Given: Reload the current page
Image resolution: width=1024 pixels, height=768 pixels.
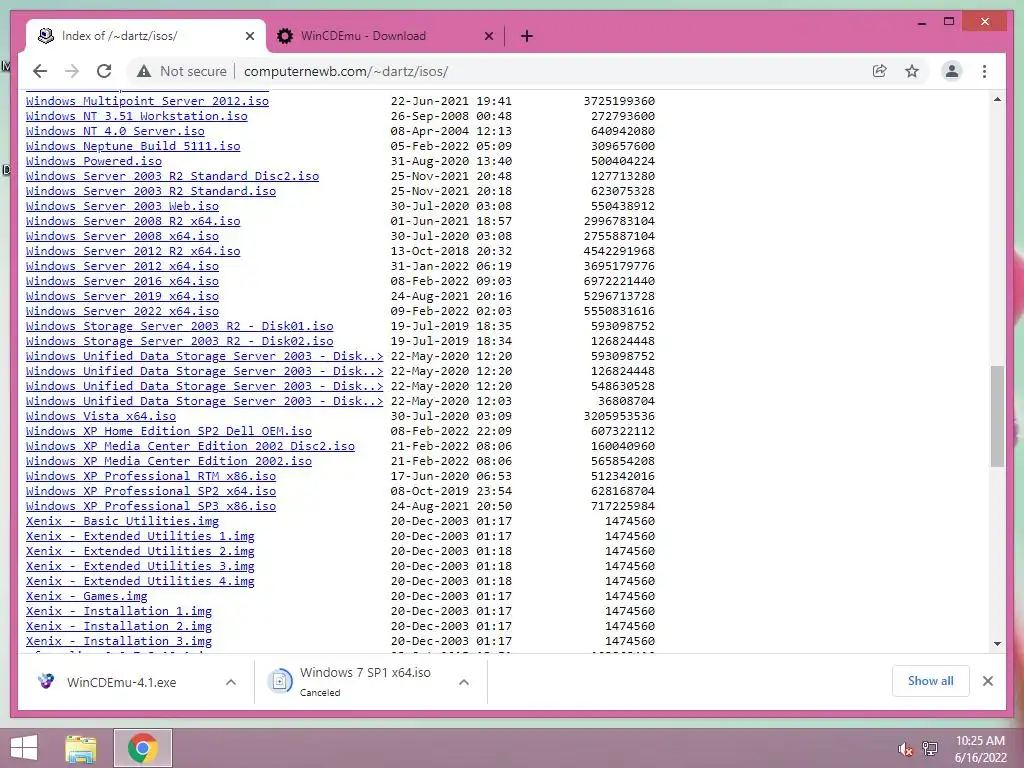Looking at the screenshot, I should pyautogui.click(x=104, y=71).
